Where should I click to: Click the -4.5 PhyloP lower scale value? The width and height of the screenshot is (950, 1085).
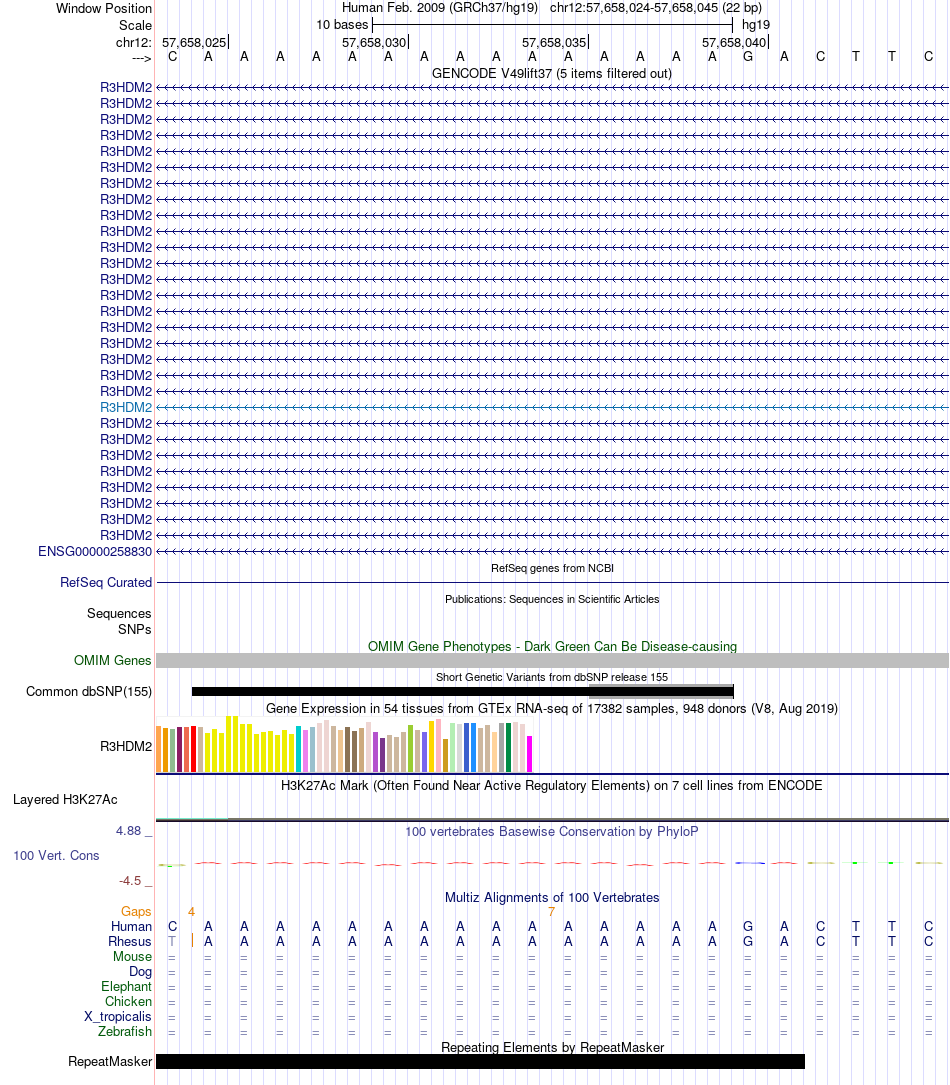click(129, 881)
